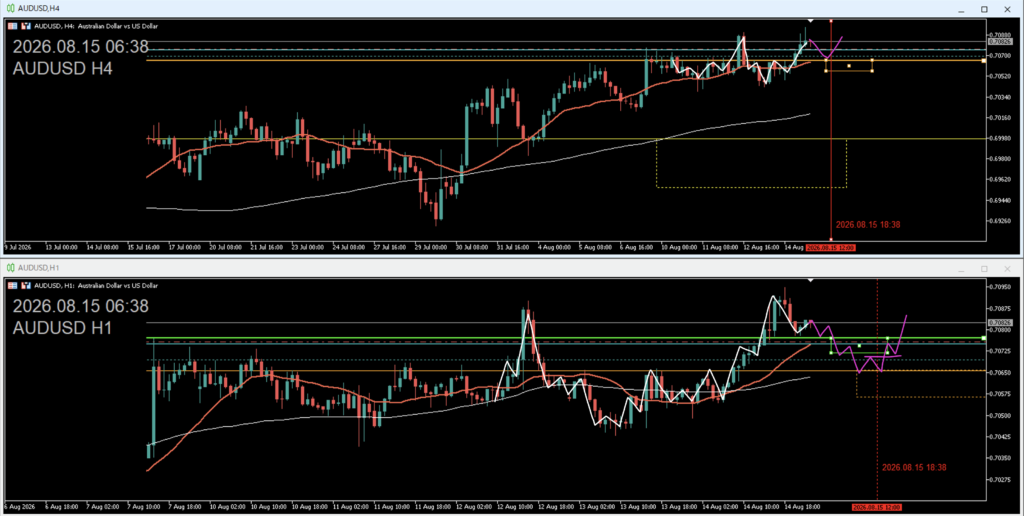Viewport: 1024px width, 516px height.
Task: Click the white chart shift triangle in H1 chart
Action: pyautogui.click(x=810, y=280)
